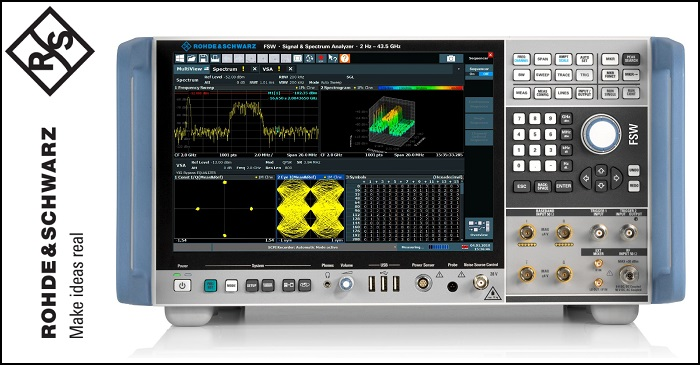This screenshot has height=365, width=700.
Task: Click the TRIG hardkey
Action: pos(584,75)
